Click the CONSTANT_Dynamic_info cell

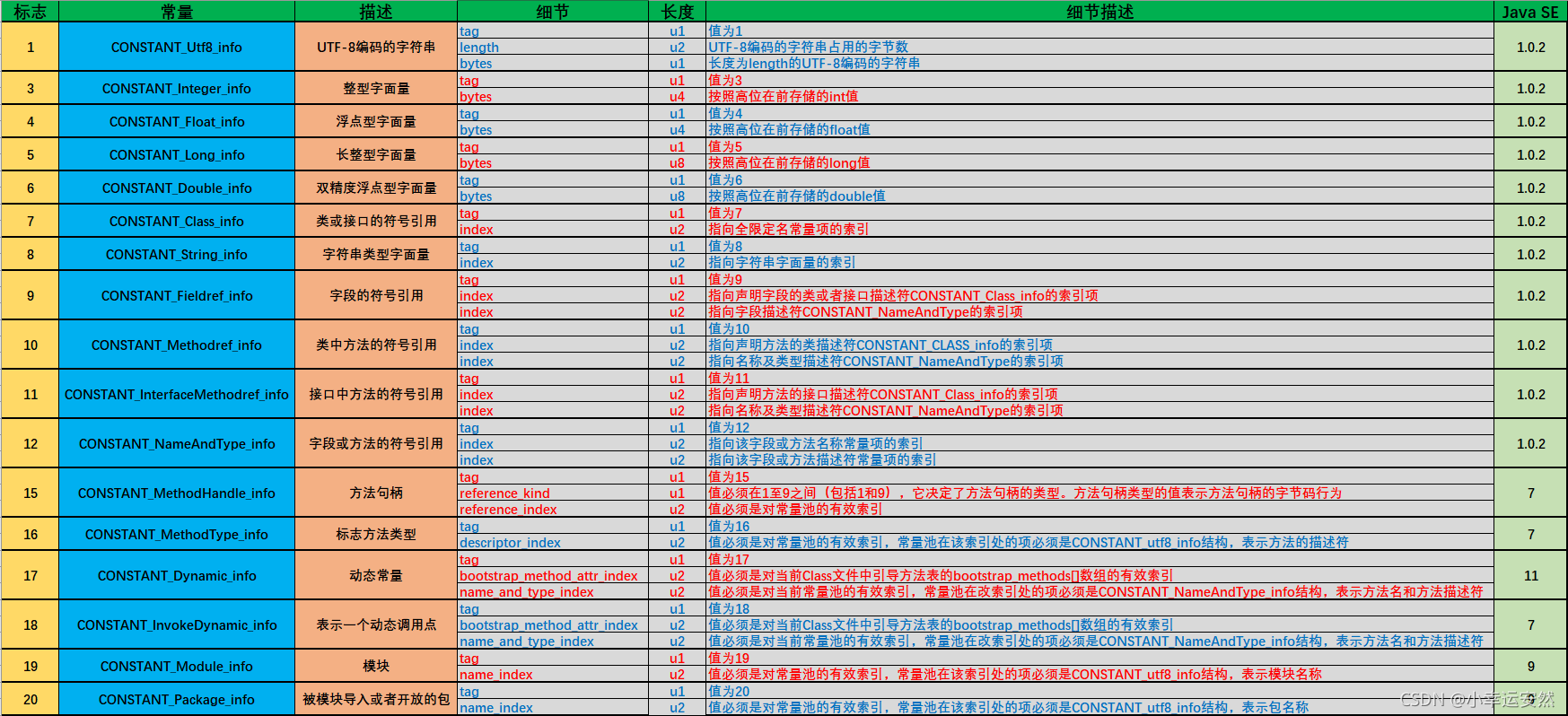coord(177,575)
